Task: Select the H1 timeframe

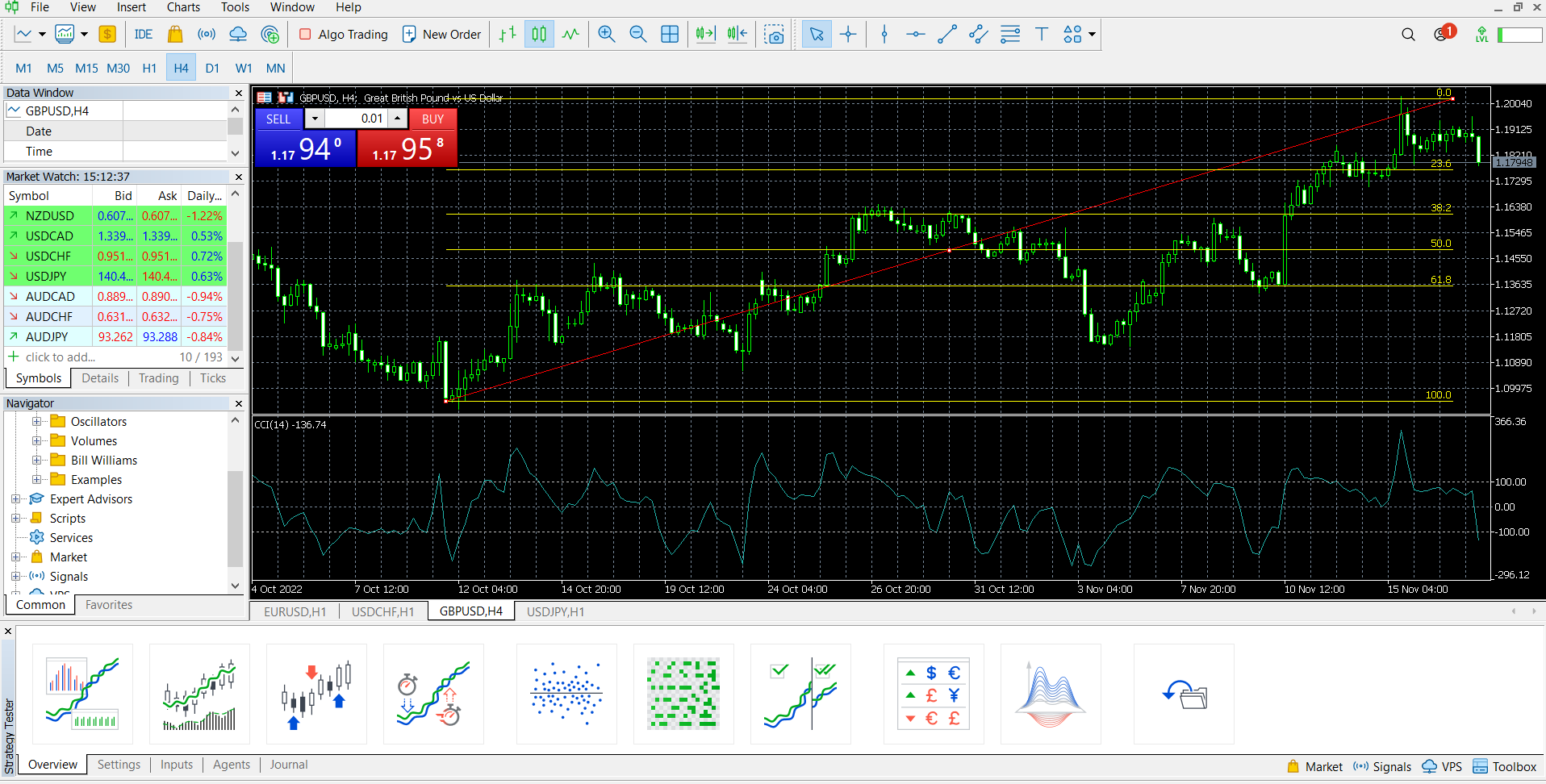Action: [149, 68]
